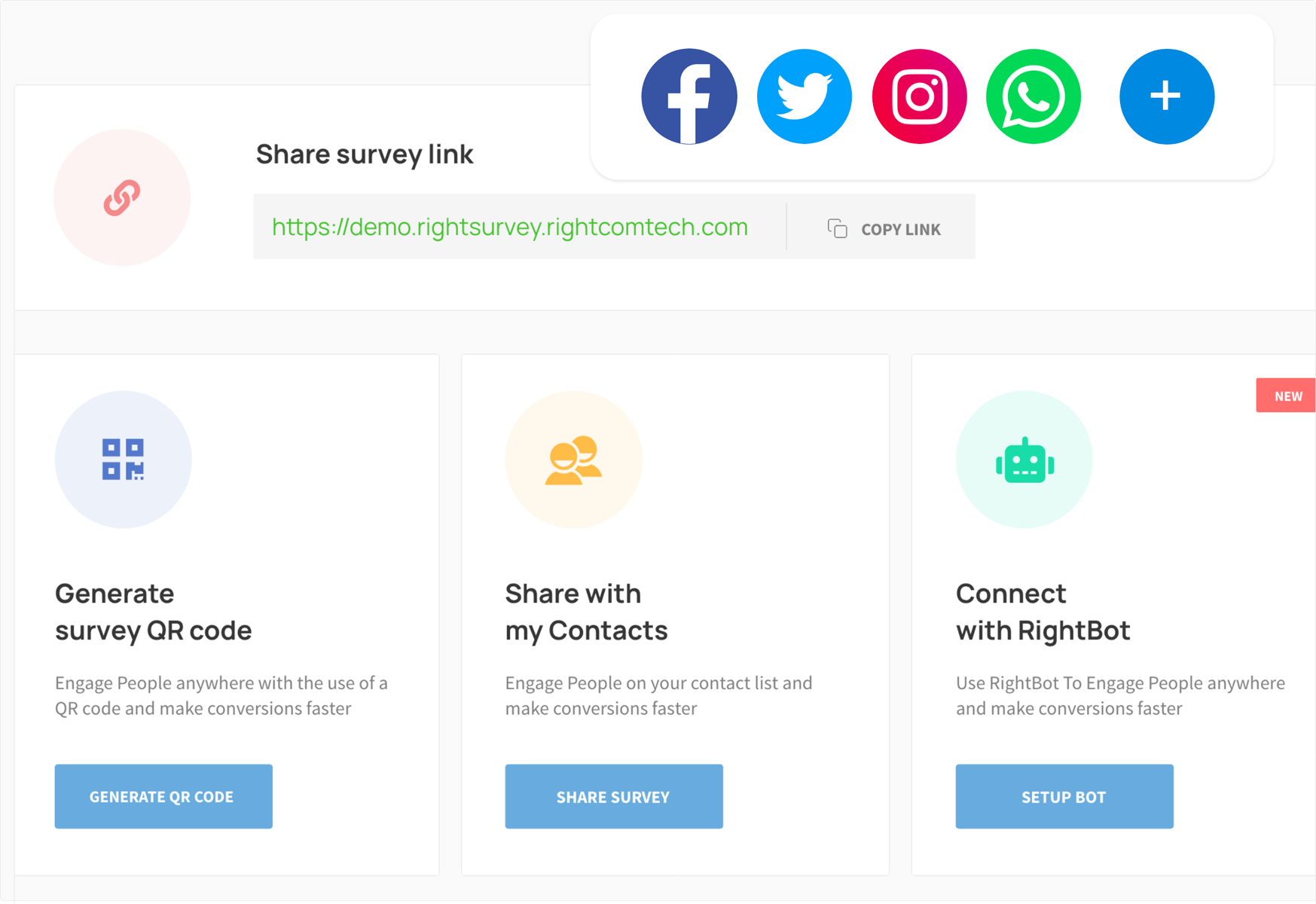Screen dimensions: 1316x904
Task: Click the green robot bot icon
Action: click(1024, 459)
